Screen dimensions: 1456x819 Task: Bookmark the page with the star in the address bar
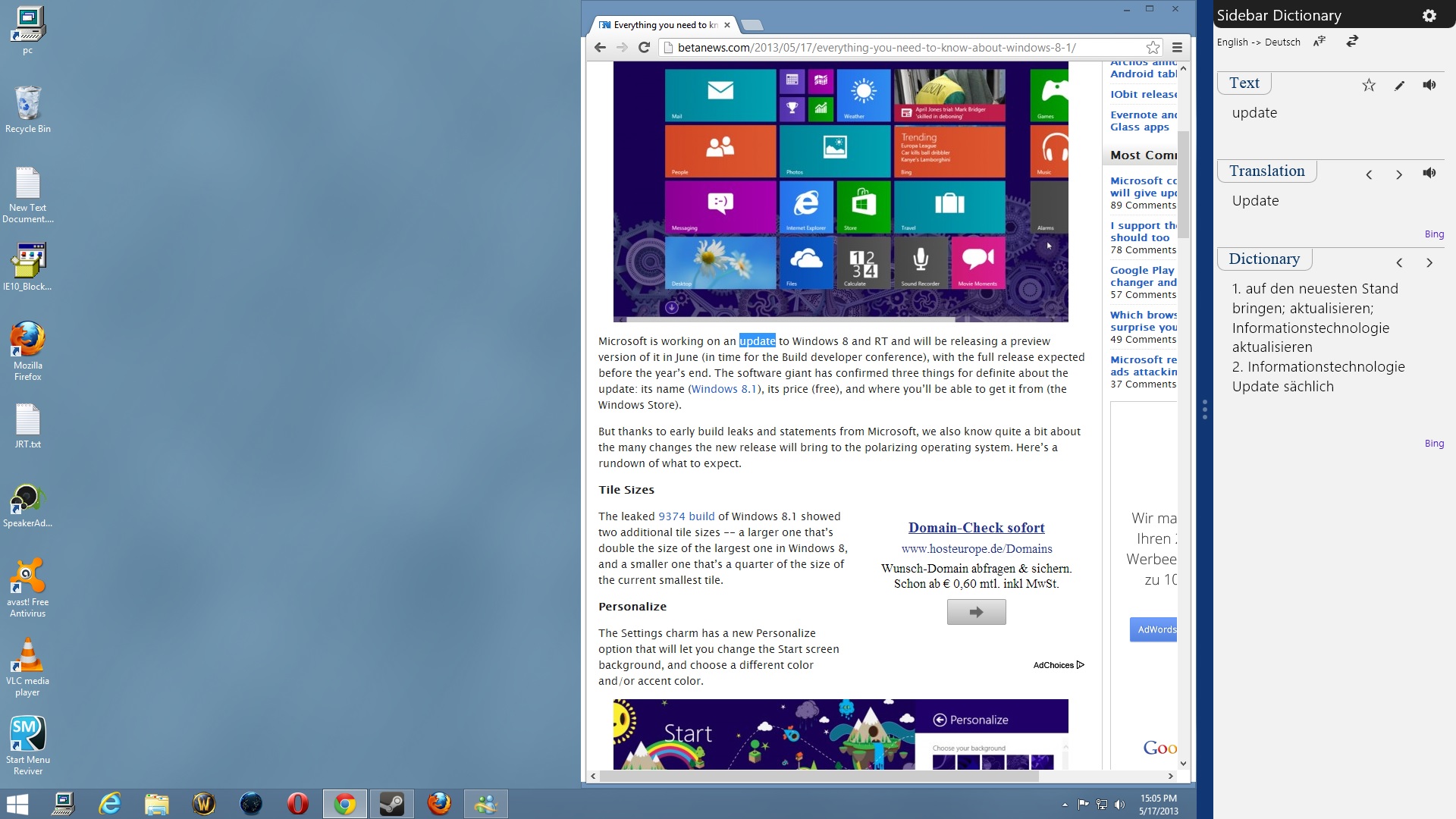1152,47
